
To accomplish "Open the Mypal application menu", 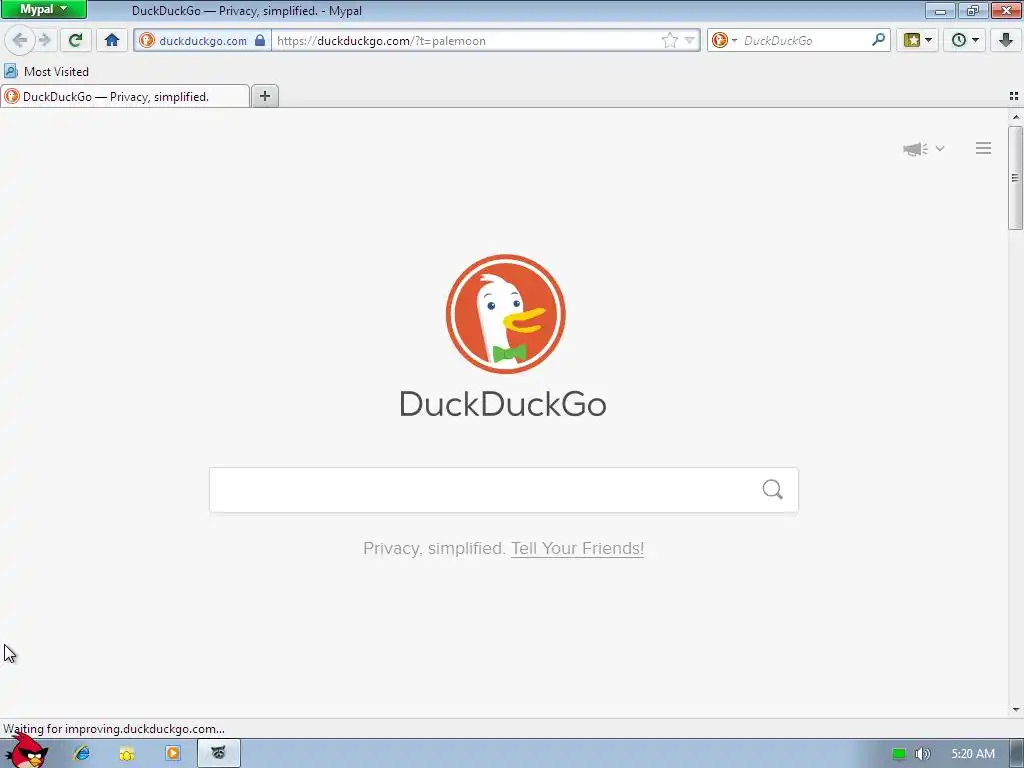I will [44, 9].
